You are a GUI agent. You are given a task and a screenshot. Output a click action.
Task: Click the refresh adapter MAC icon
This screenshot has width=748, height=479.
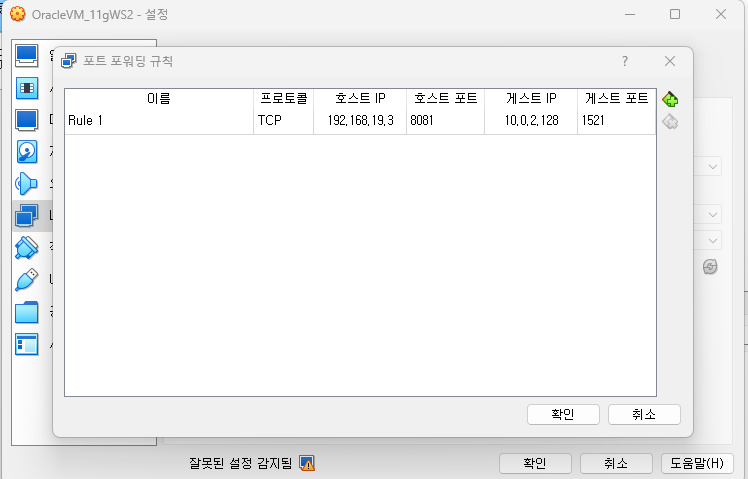[710, 267]
